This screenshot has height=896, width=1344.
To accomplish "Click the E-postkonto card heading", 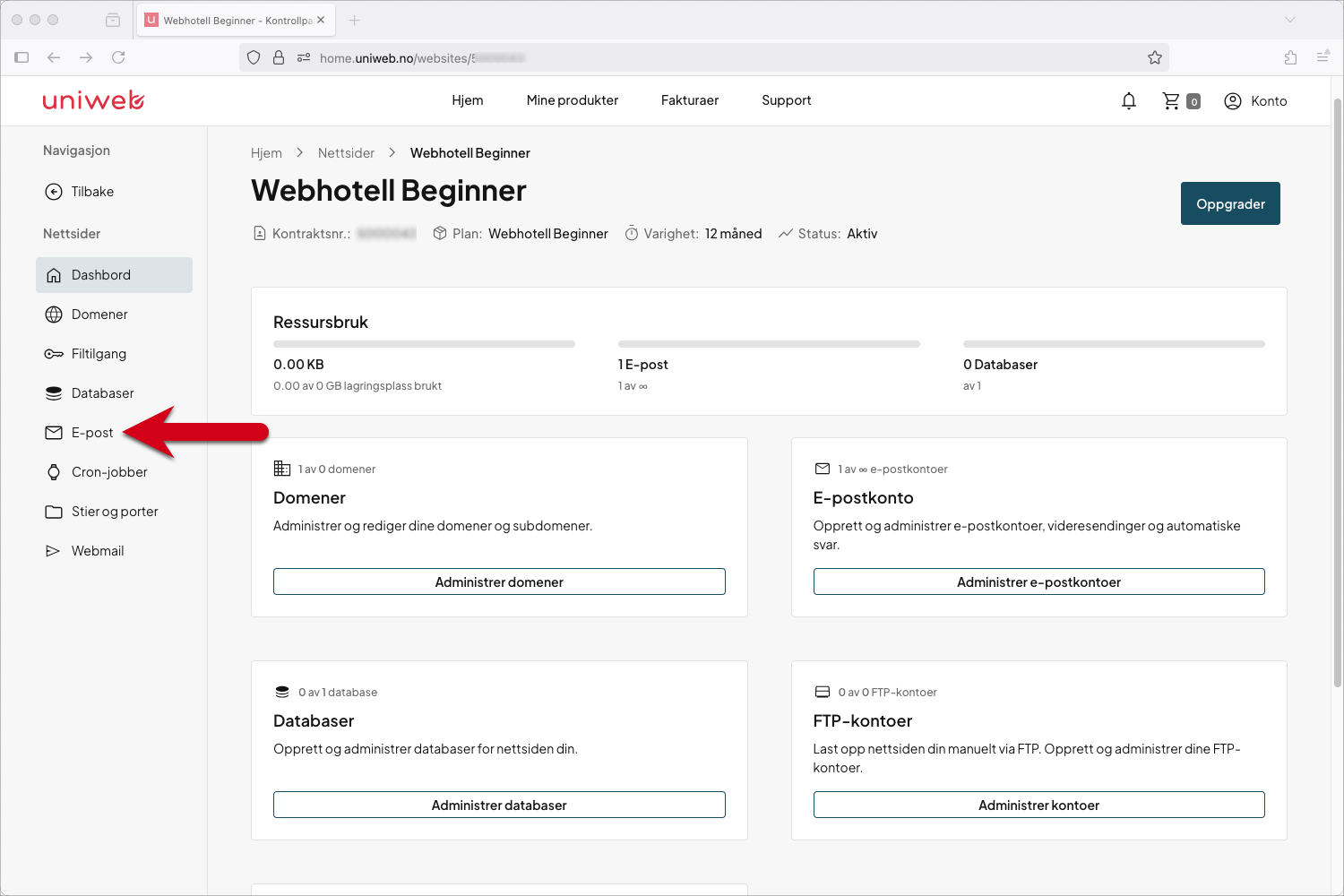I will (x=863, y=498).
